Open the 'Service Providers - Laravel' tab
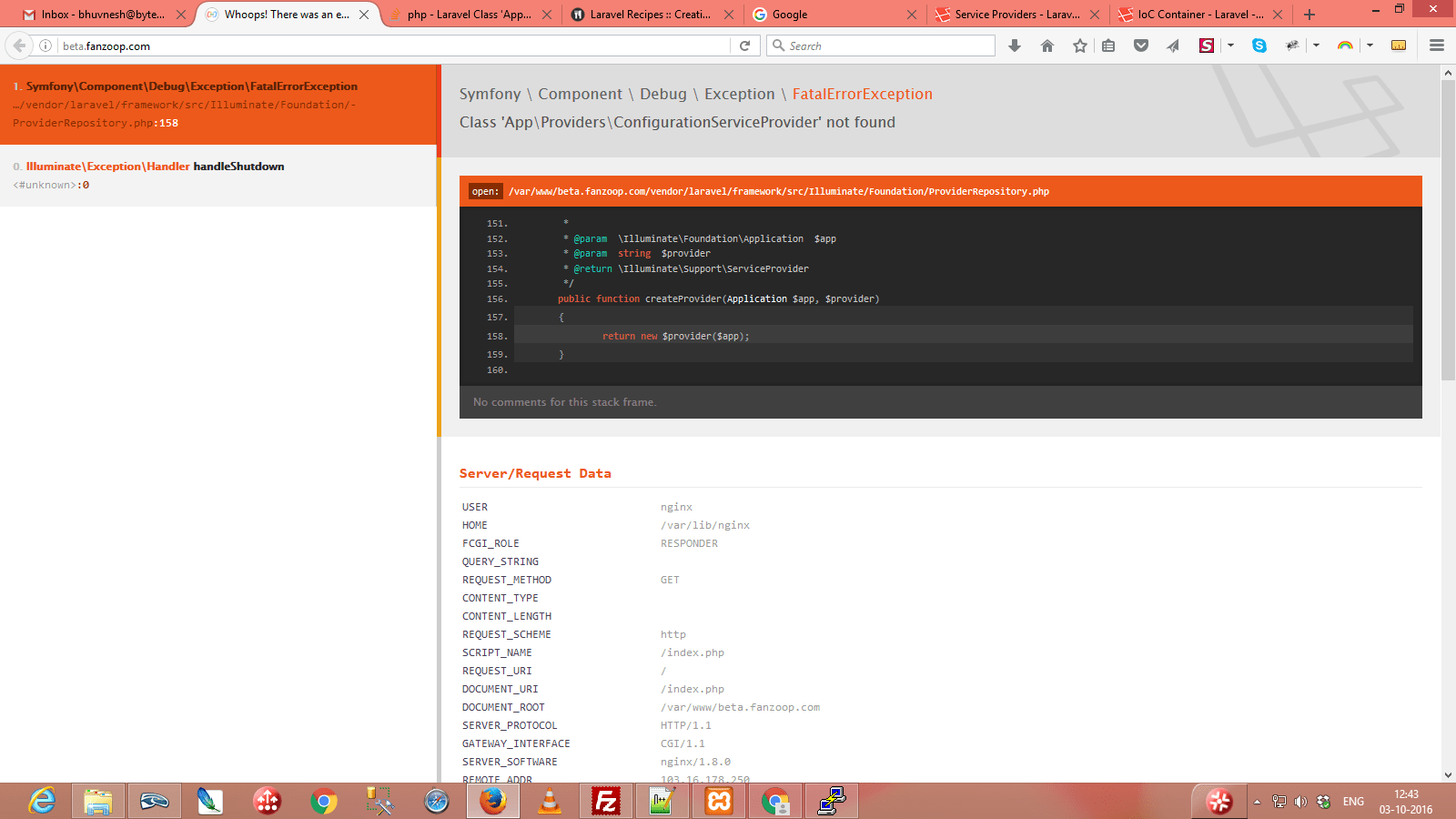The height and width of the screenshot is (819, 1456). point(1013,14)
